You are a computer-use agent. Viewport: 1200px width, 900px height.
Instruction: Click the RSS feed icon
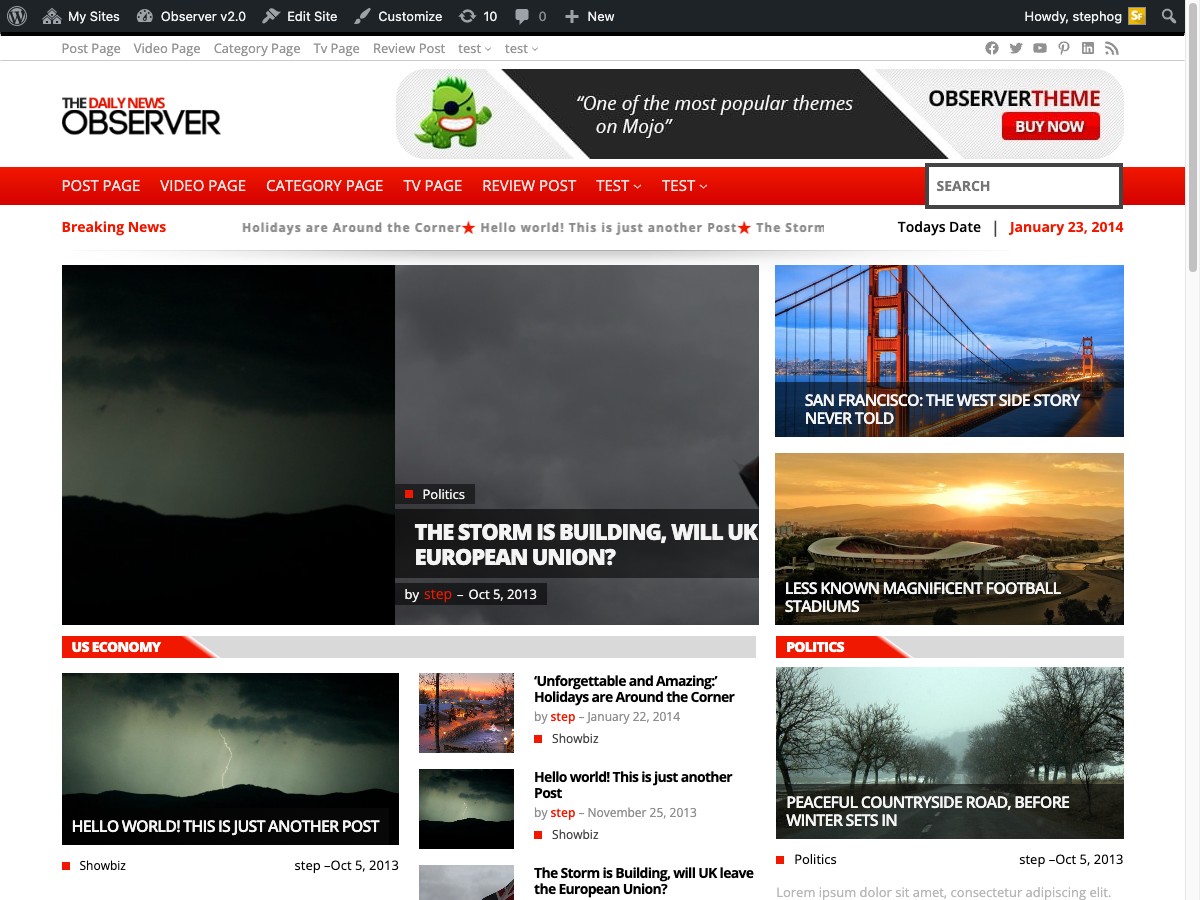1112,48
